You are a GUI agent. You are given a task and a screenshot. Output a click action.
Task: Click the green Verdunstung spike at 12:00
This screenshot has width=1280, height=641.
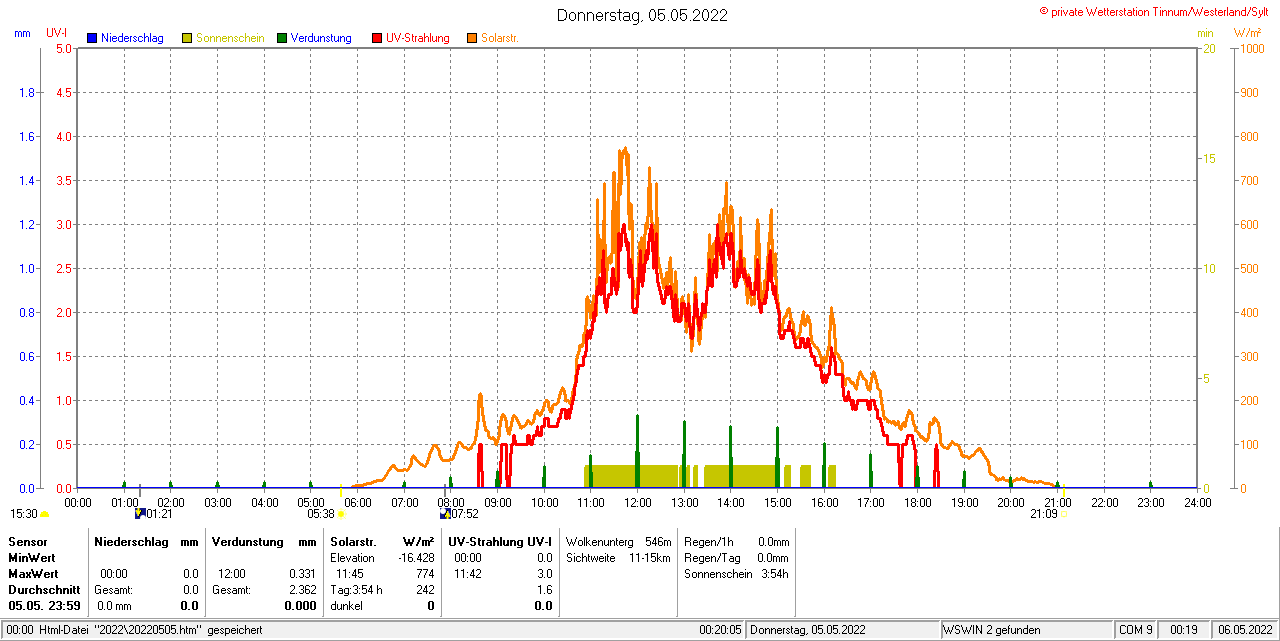[637, 451]
